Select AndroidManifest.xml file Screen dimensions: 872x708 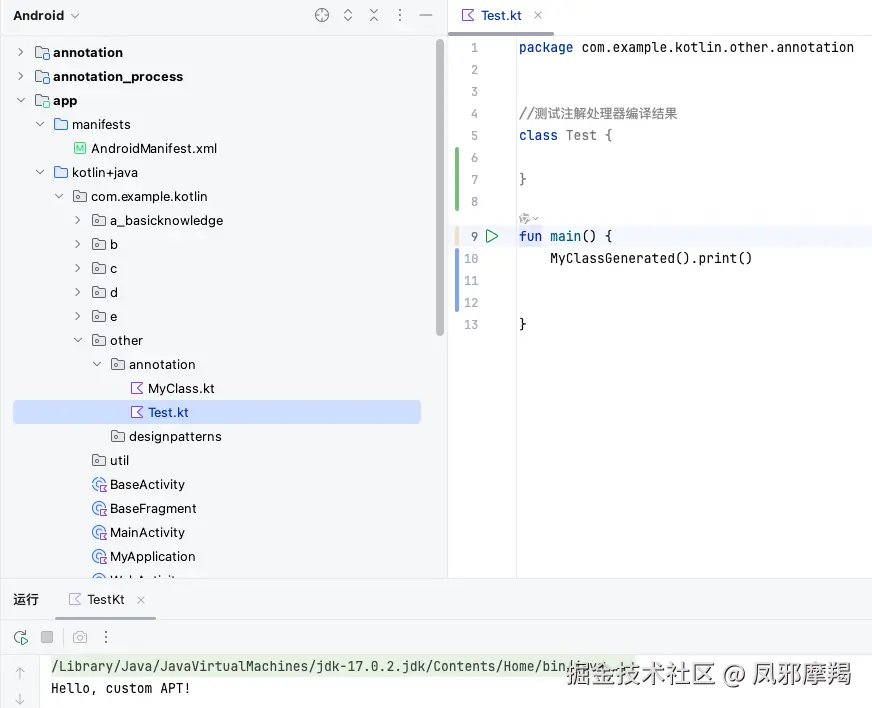[x=153, y=148]
